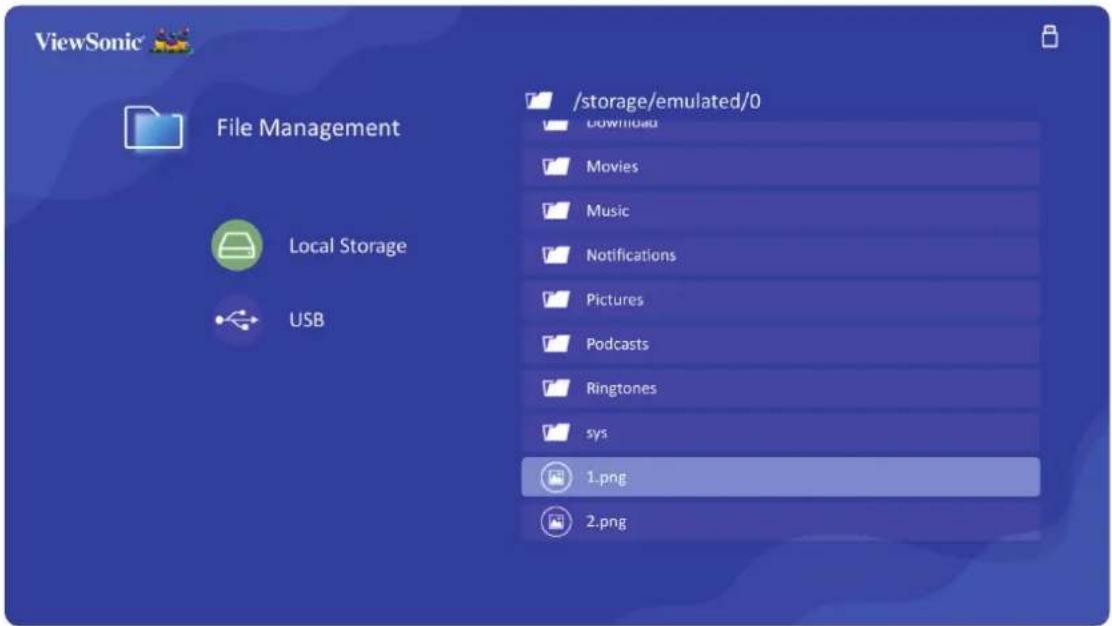Click the Ringtones folder icon
Image resolution: width=1112 pixels, height=626 pixels.
click(556, 388)
